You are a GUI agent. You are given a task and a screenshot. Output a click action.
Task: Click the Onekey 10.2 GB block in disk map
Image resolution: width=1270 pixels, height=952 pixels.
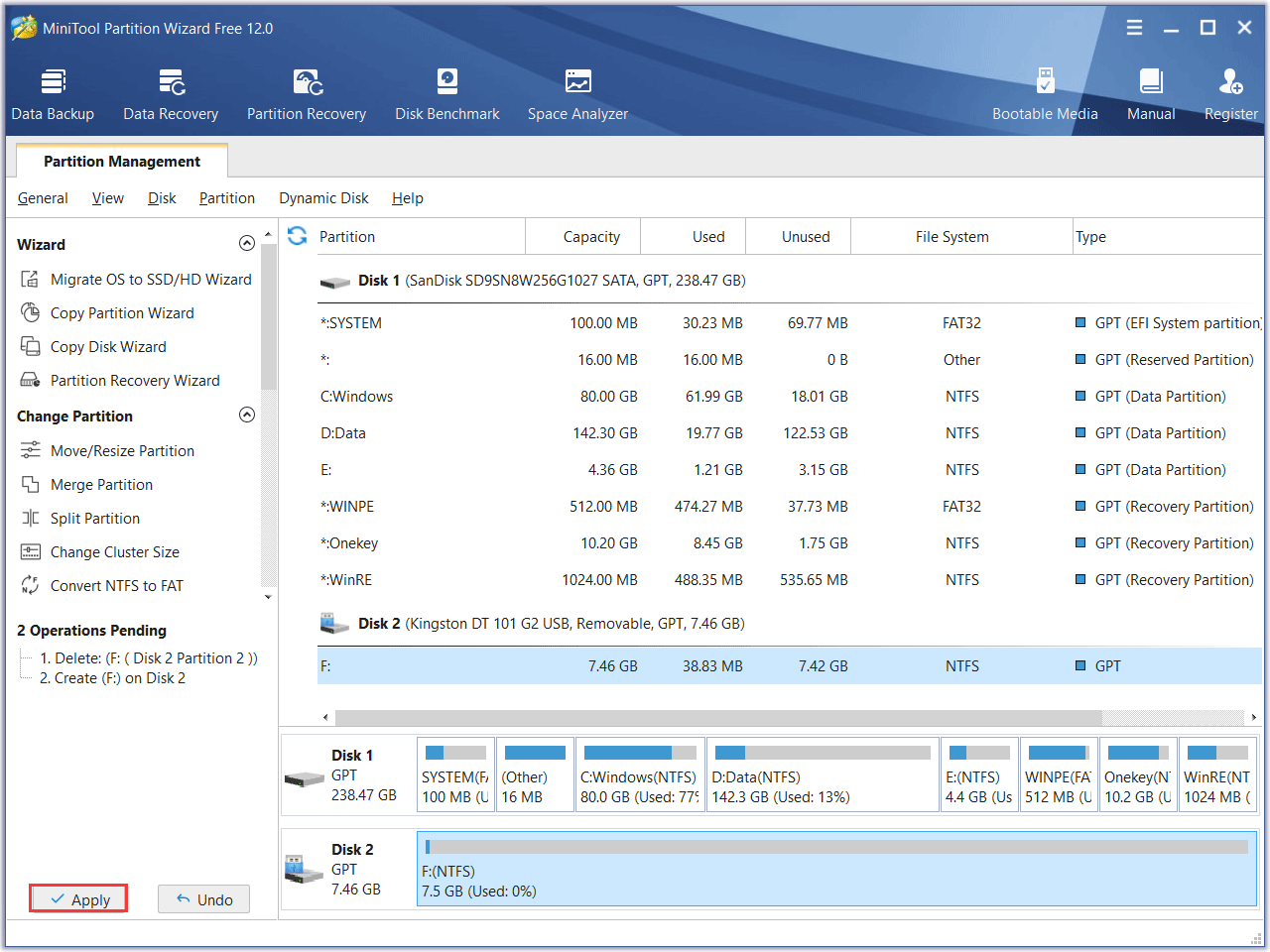pyautogui.click(x=1138, y=774)
